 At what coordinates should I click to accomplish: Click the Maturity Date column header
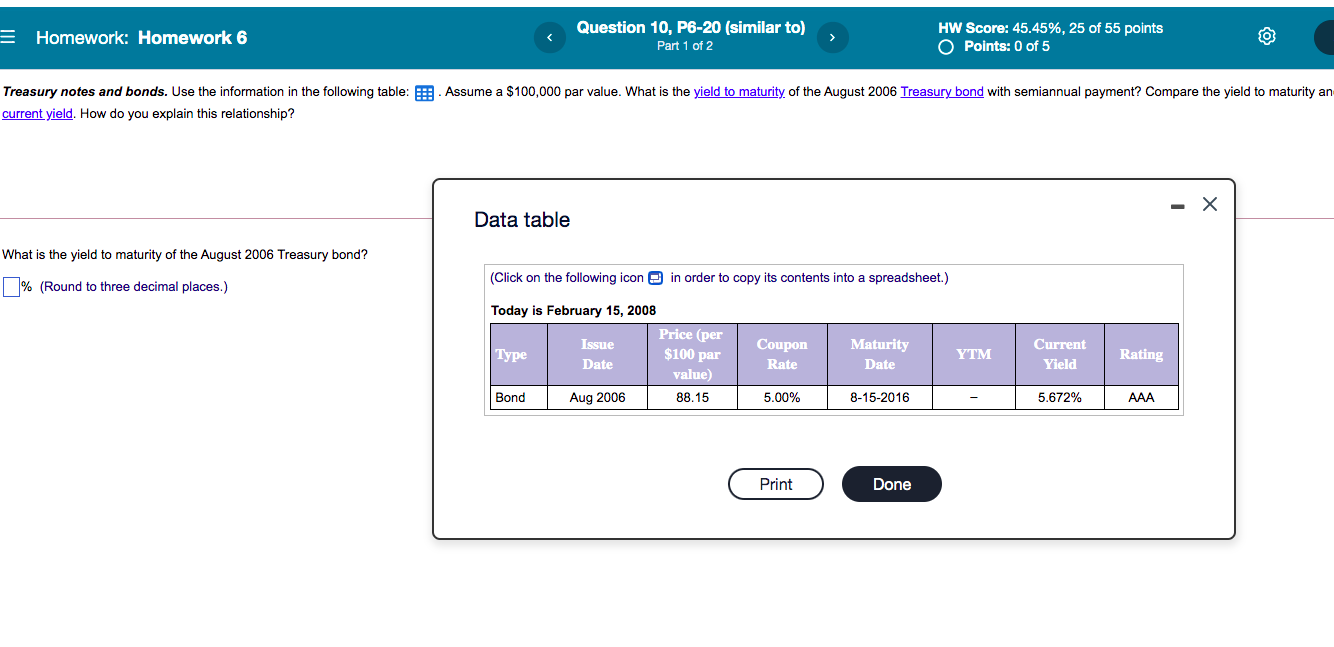tap(880, 354)
